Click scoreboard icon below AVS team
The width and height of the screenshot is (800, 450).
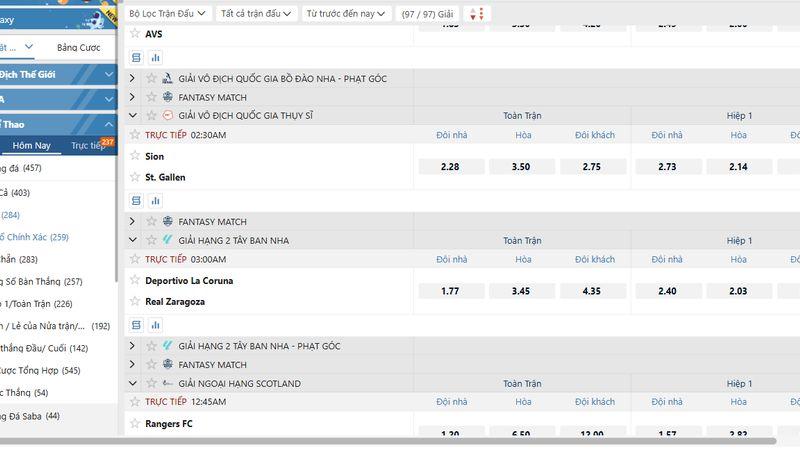(137, 58)
